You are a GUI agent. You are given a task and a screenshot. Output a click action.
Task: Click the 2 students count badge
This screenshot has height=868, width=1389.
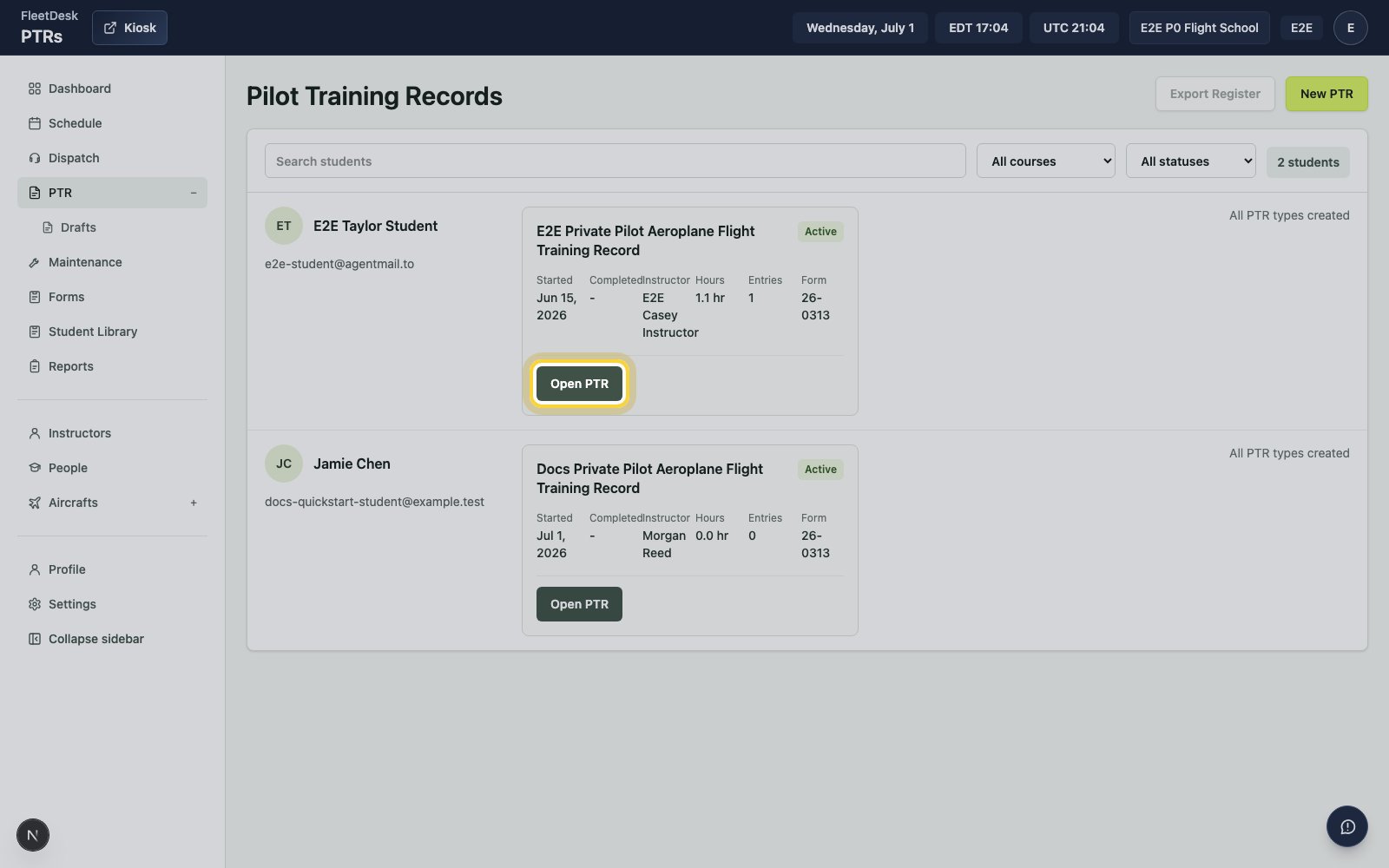(1307, 162)
